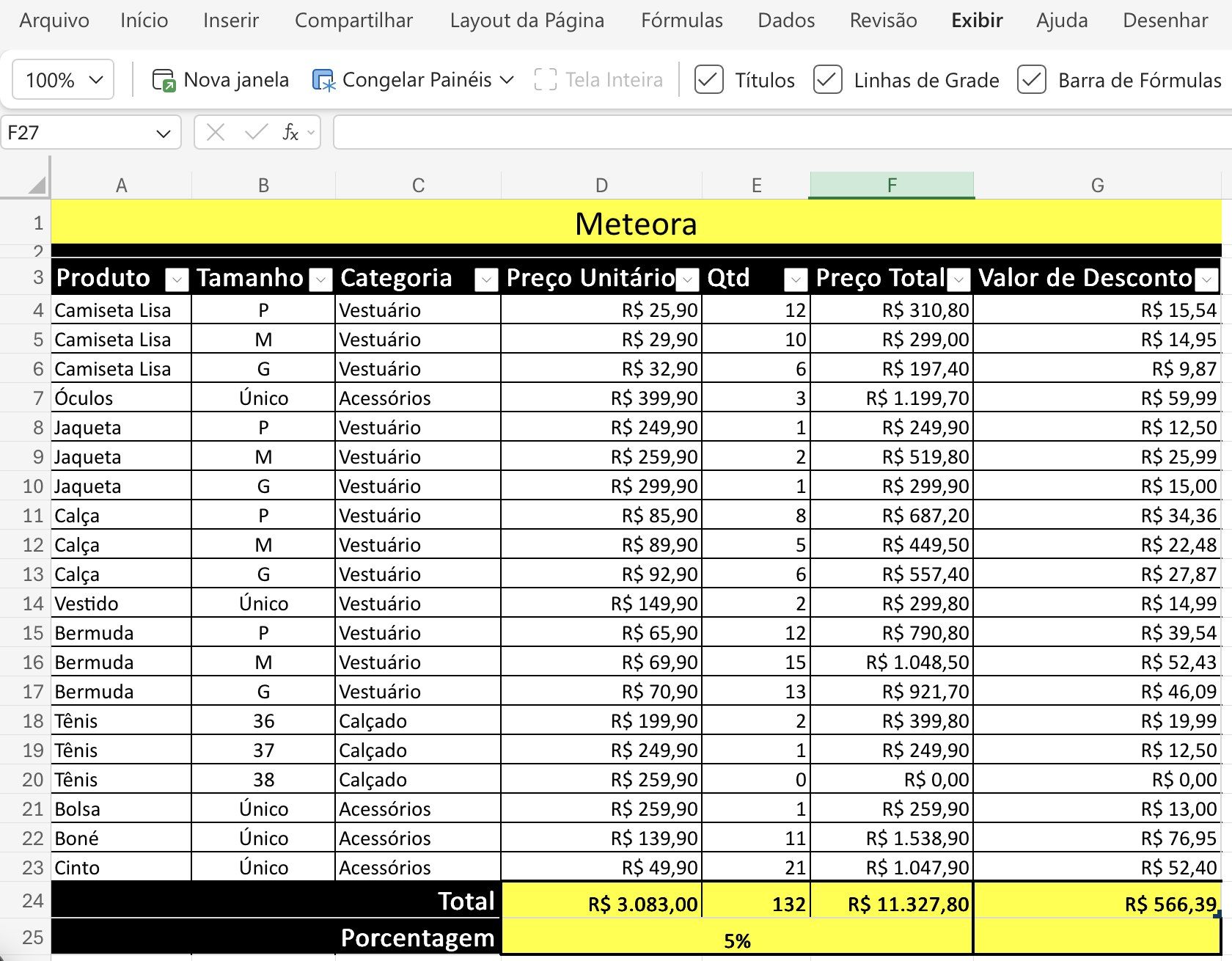Click the Nova janela window icon
The image size is (1232, 961).
coord(164,80)
